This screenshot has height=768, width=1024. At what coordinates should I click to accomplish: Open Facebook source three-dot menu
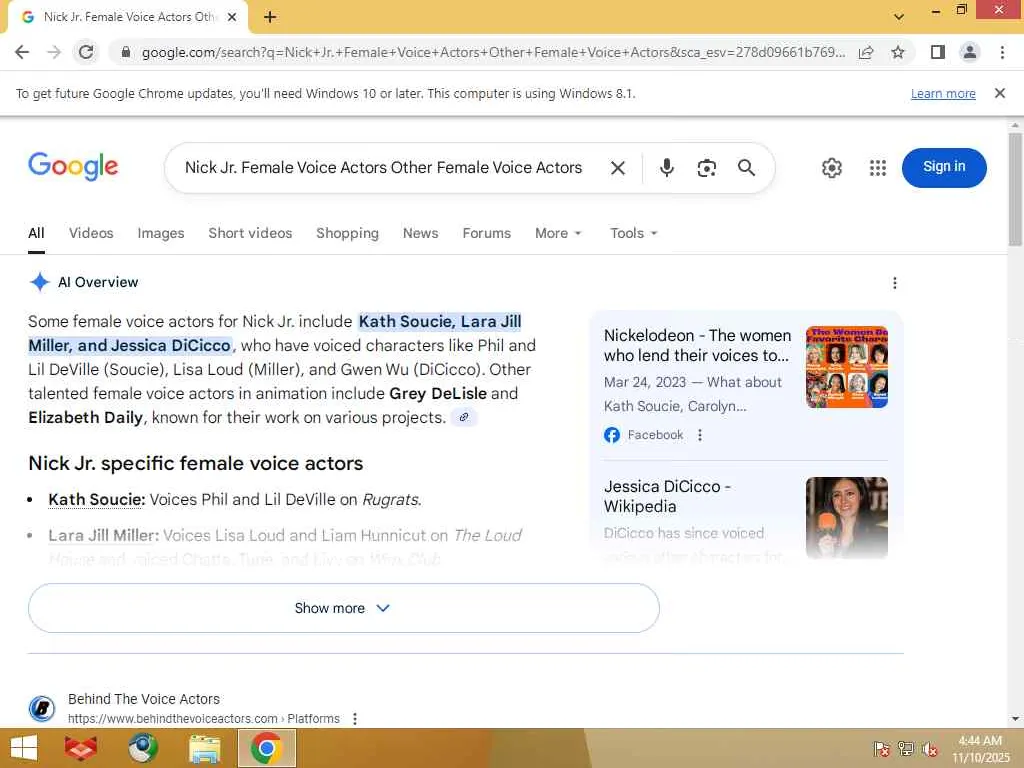(700, 435)
